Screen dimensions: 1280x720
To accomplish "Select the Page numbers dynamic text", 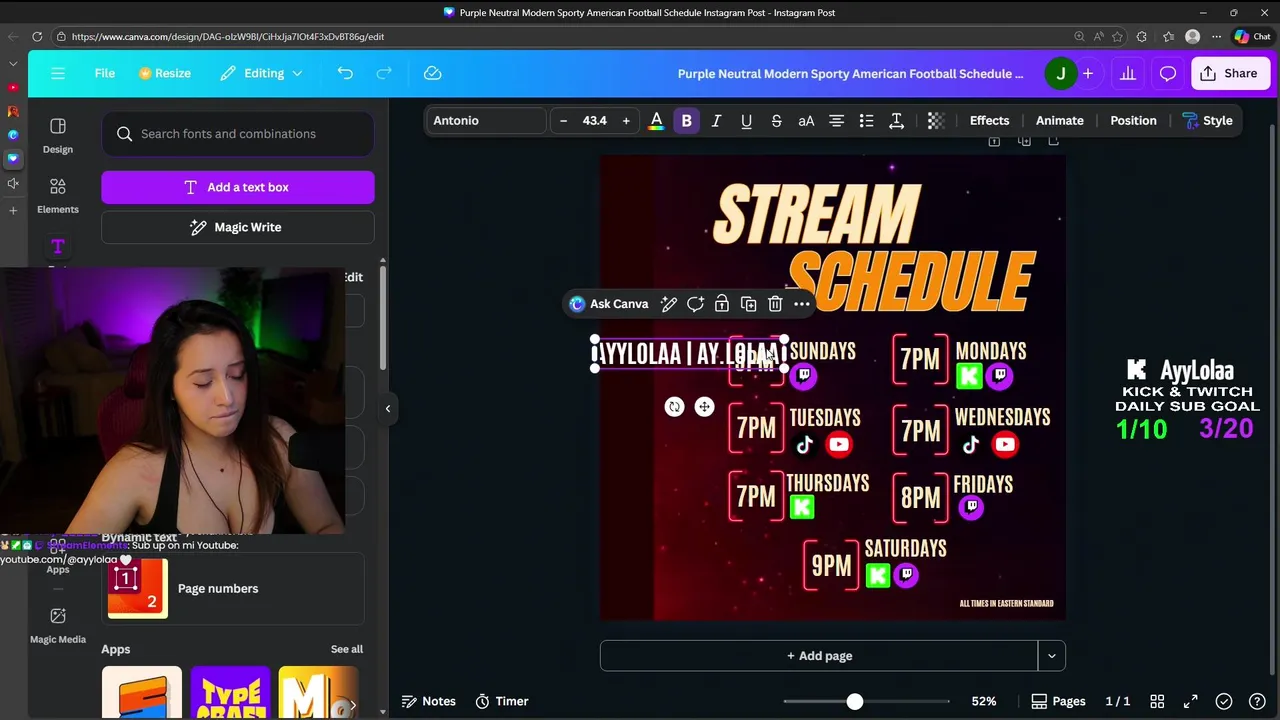I will click(235, 588).
